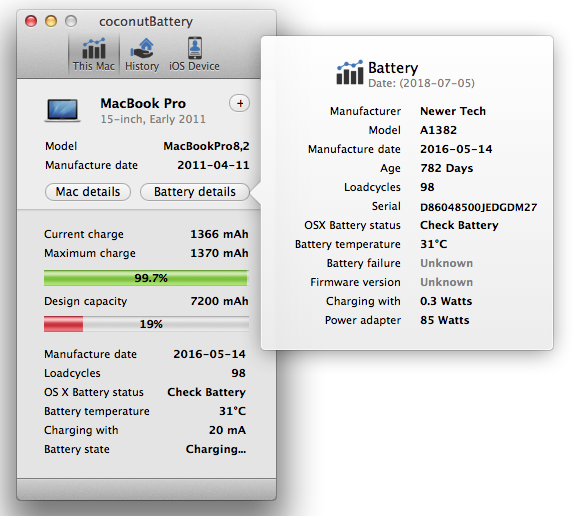
Task: Click the popover date (2018-07-05)
Action: pyautogui.click(x=421, y=83)
